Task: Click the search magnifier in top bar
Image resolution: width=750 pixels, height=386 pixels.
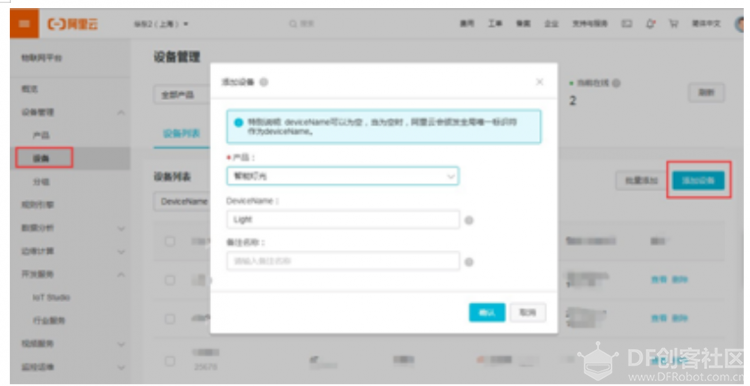Action: coord(293,23)
